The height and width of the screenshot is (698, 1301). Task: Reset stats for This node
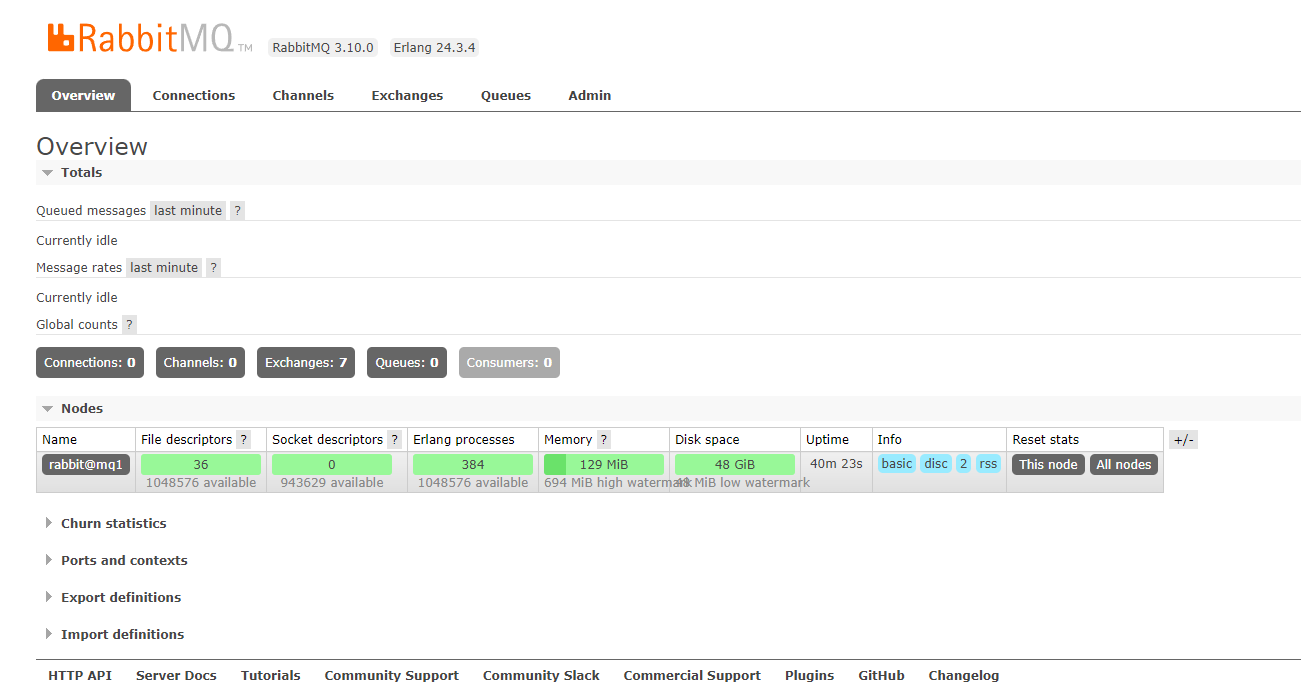pyautogui.click(x=1048, y=465)
